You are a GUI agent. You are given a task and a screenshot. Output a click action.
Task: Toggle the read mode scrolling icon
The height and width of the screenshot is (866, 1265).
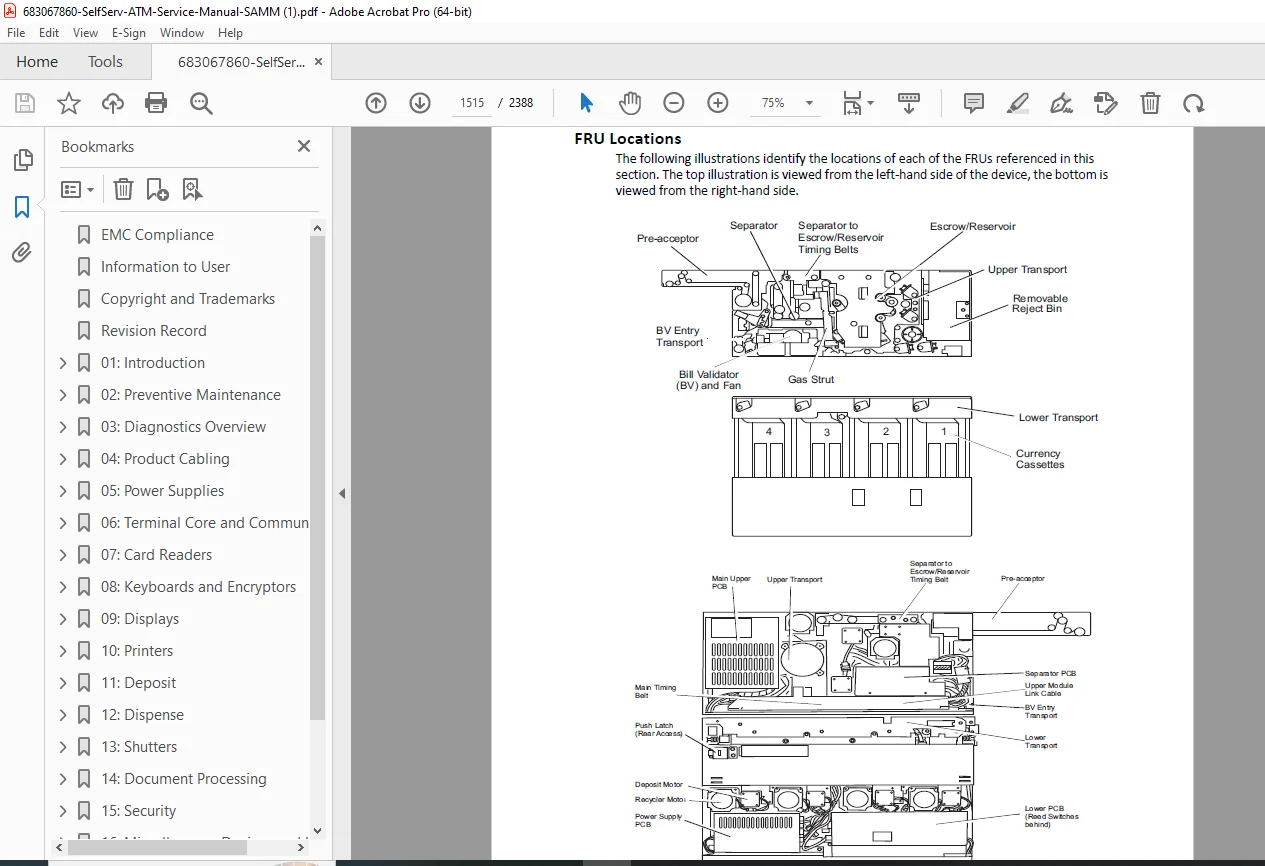point(908,103)
